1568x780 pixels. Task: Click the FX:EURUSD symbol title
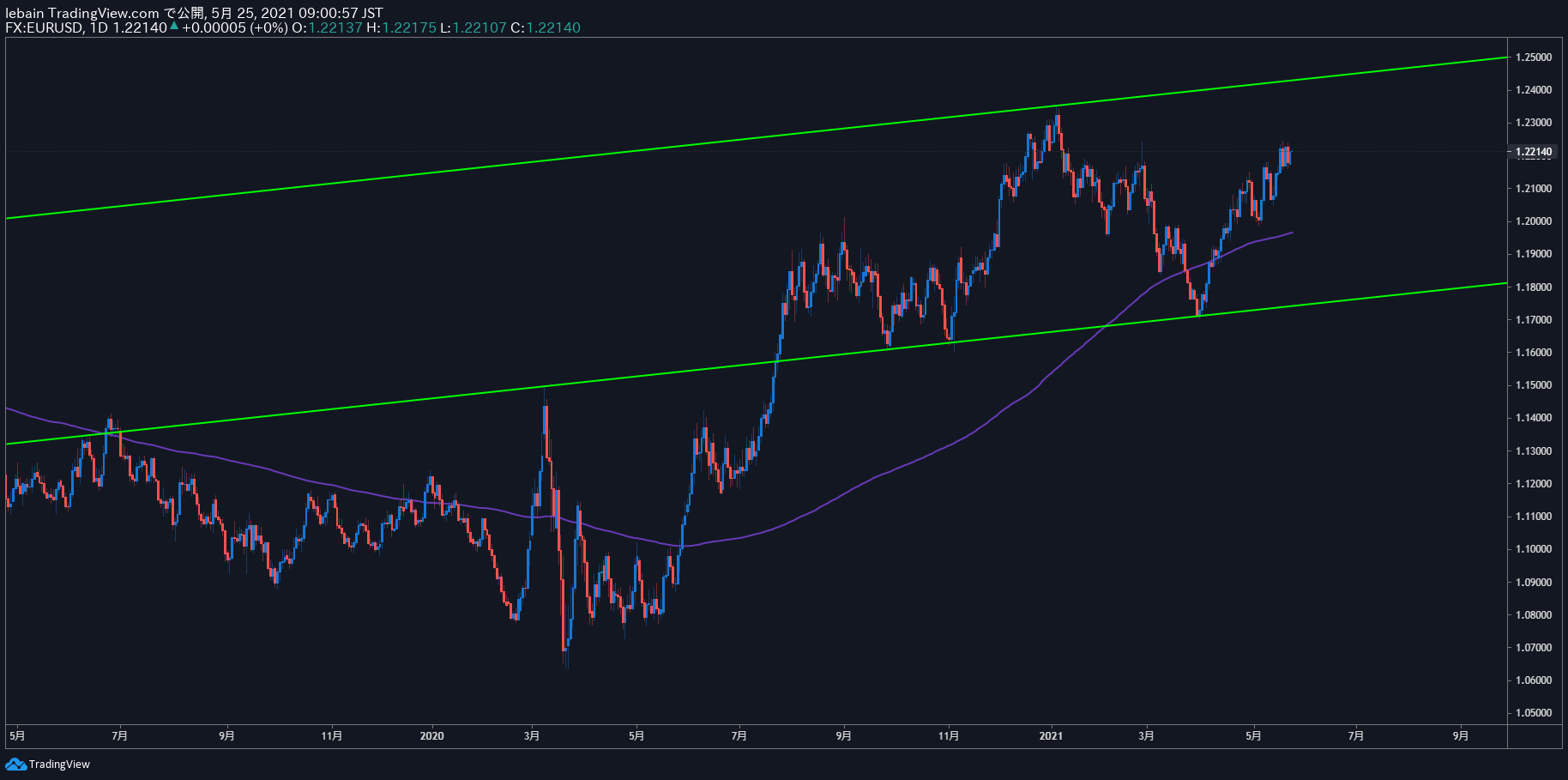45,27
